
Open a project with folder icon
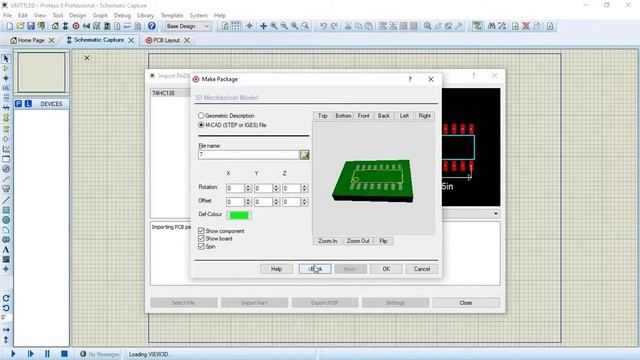[20, 26]
